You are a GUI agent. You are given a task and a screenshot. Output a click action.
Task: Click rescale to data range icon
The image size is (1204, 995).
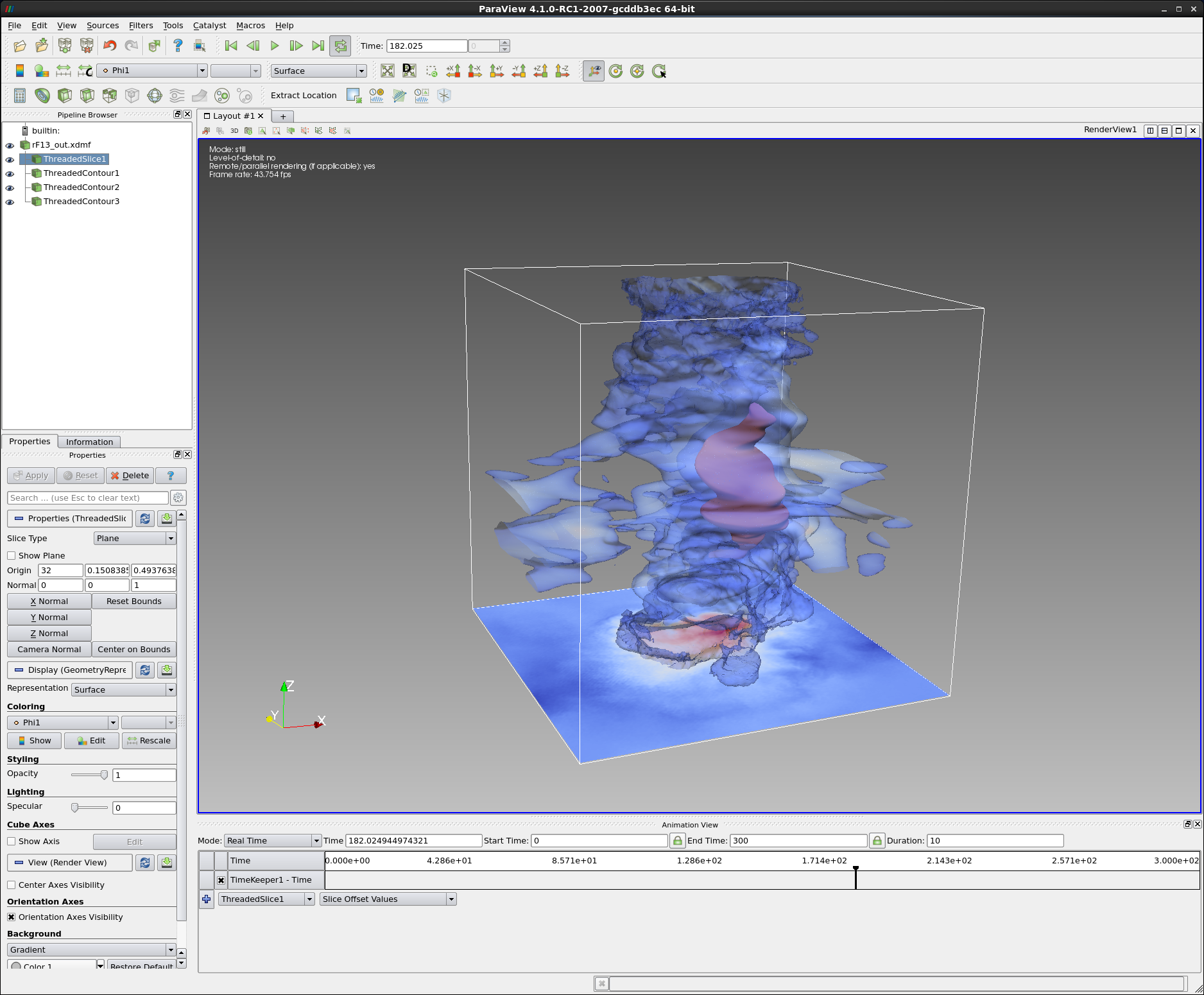pos(64,71)
